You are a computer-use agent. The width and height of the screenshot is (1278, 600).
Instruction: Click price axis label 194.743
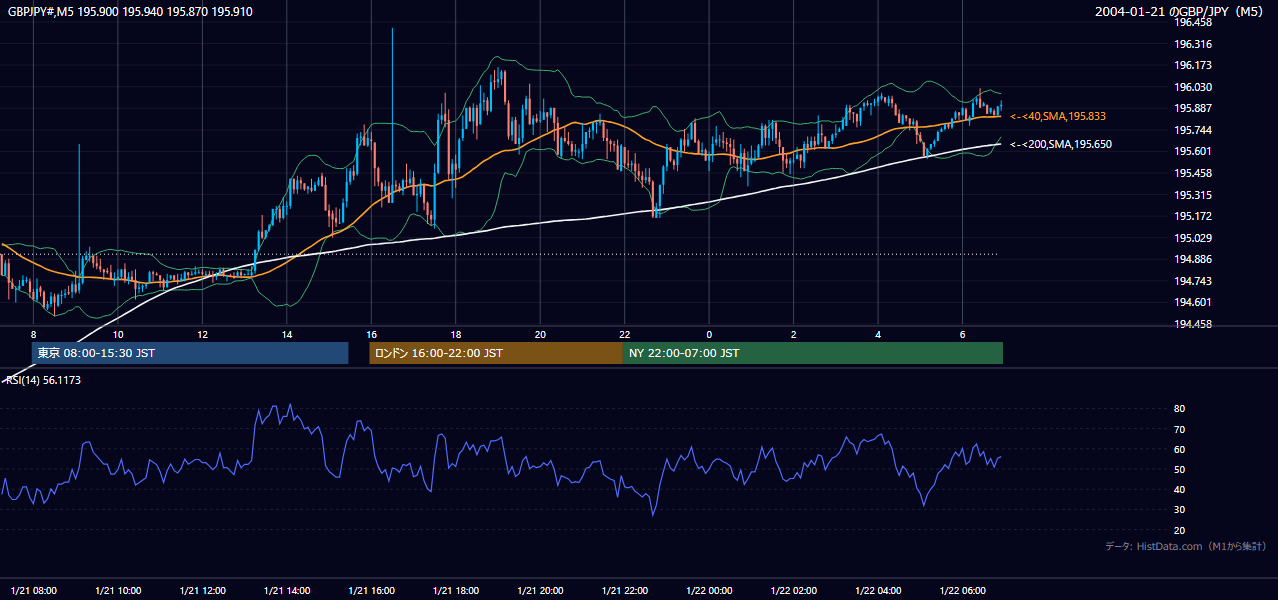pos(1192,281)
